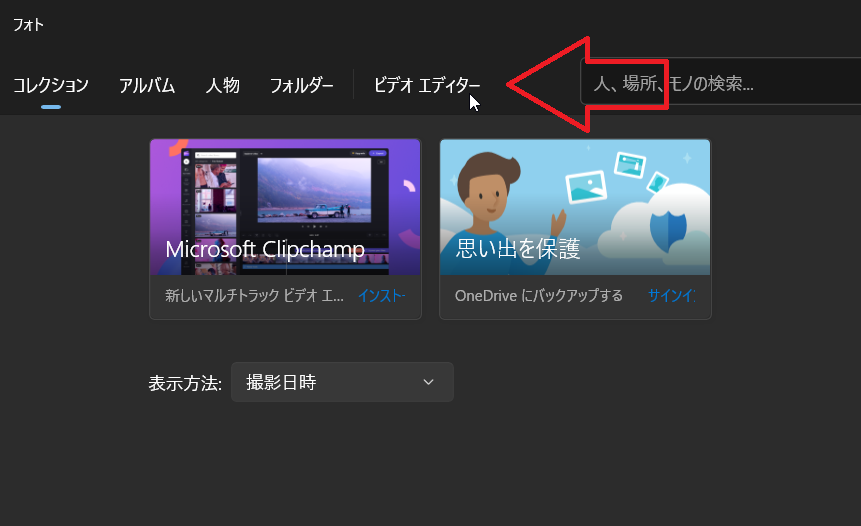Click the chevron arrow on 撮影日時 dropdown
The height and width of the screenshot is (526, 861).
(428, 382)
